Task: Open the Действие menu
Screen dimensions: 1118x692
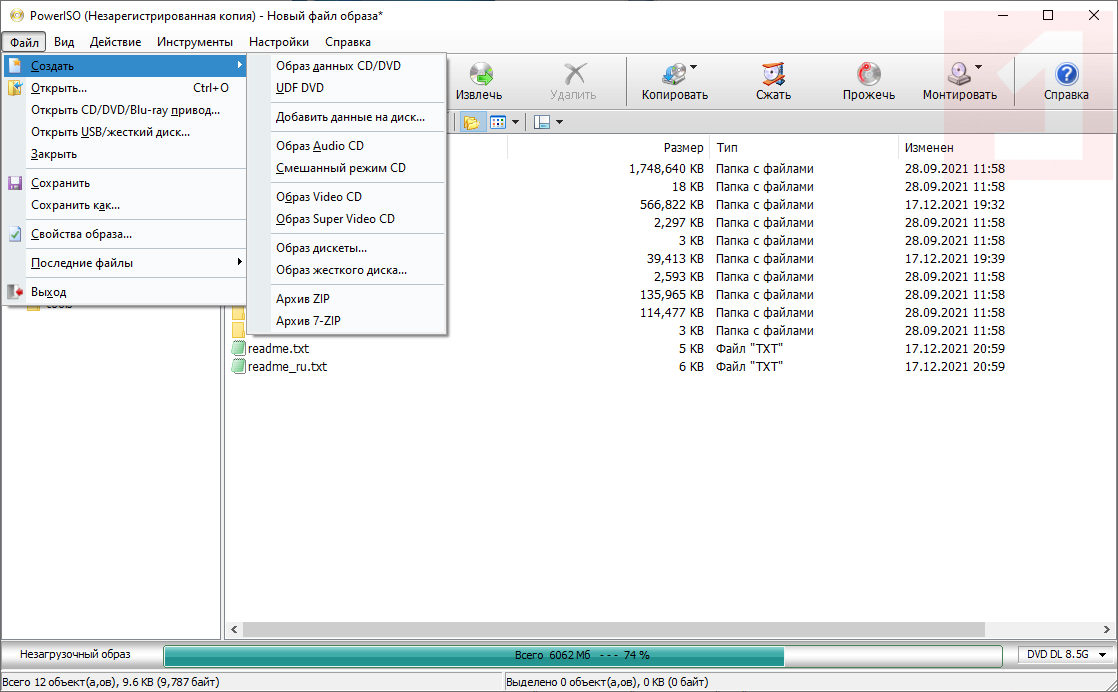Action: tap(116, 42)
